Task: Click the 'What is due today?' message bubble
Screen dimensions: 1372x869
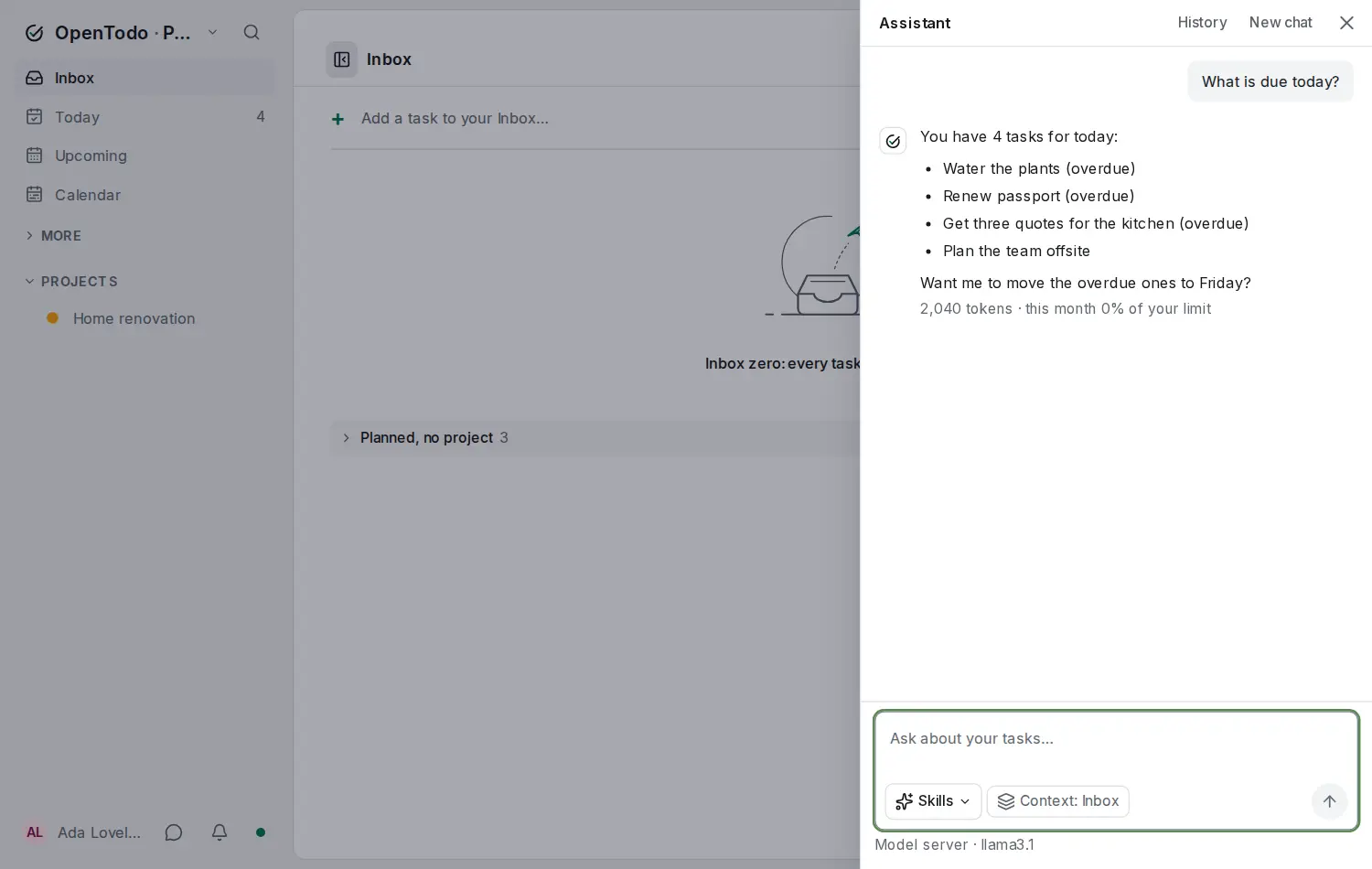Action: coord(1270,81)
